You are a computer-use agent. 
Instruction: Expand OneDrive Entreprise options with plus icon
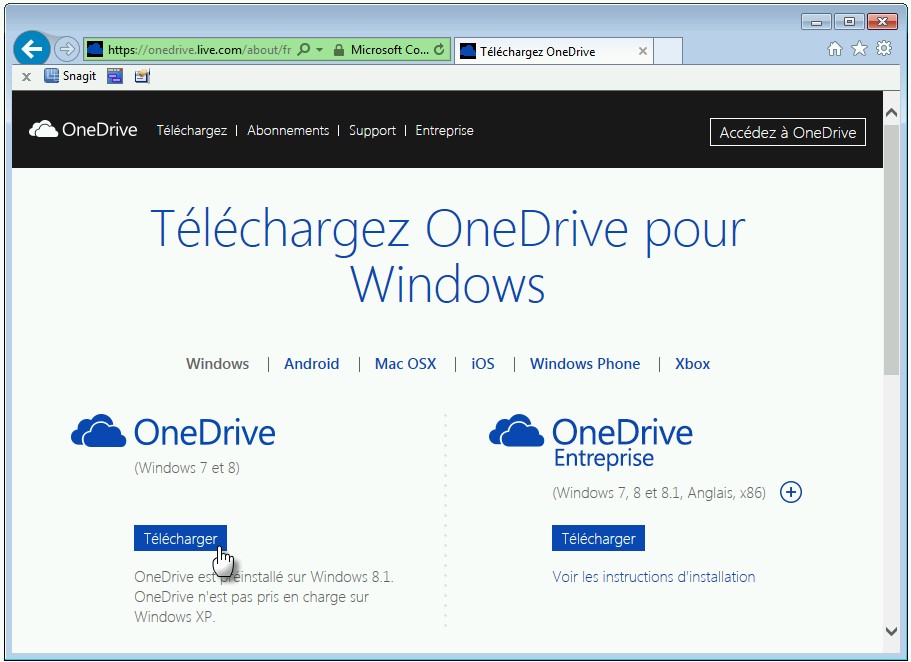click(x=790, y=492)
